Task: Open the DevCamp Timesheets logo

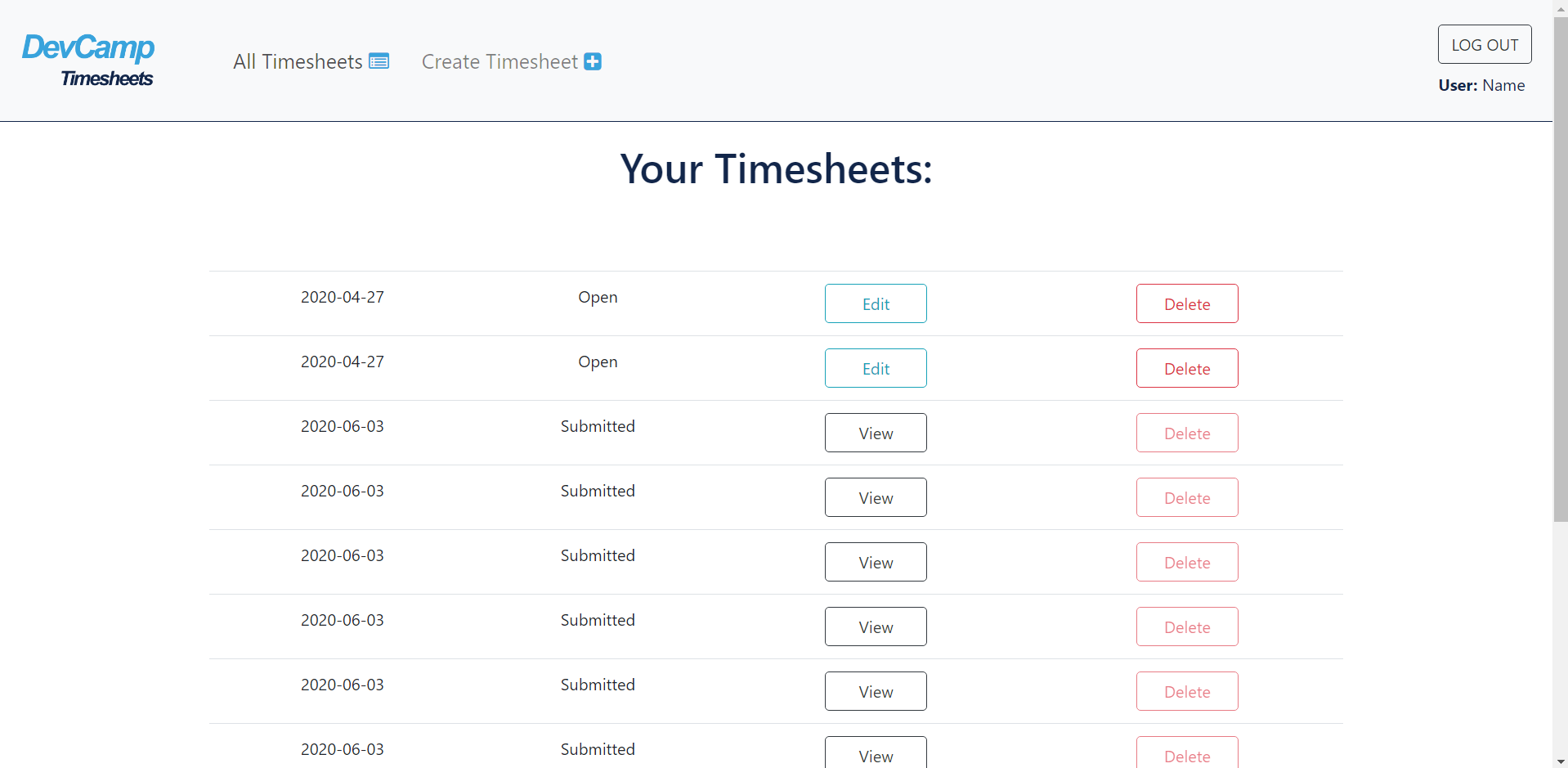Action: pos(88,61)
